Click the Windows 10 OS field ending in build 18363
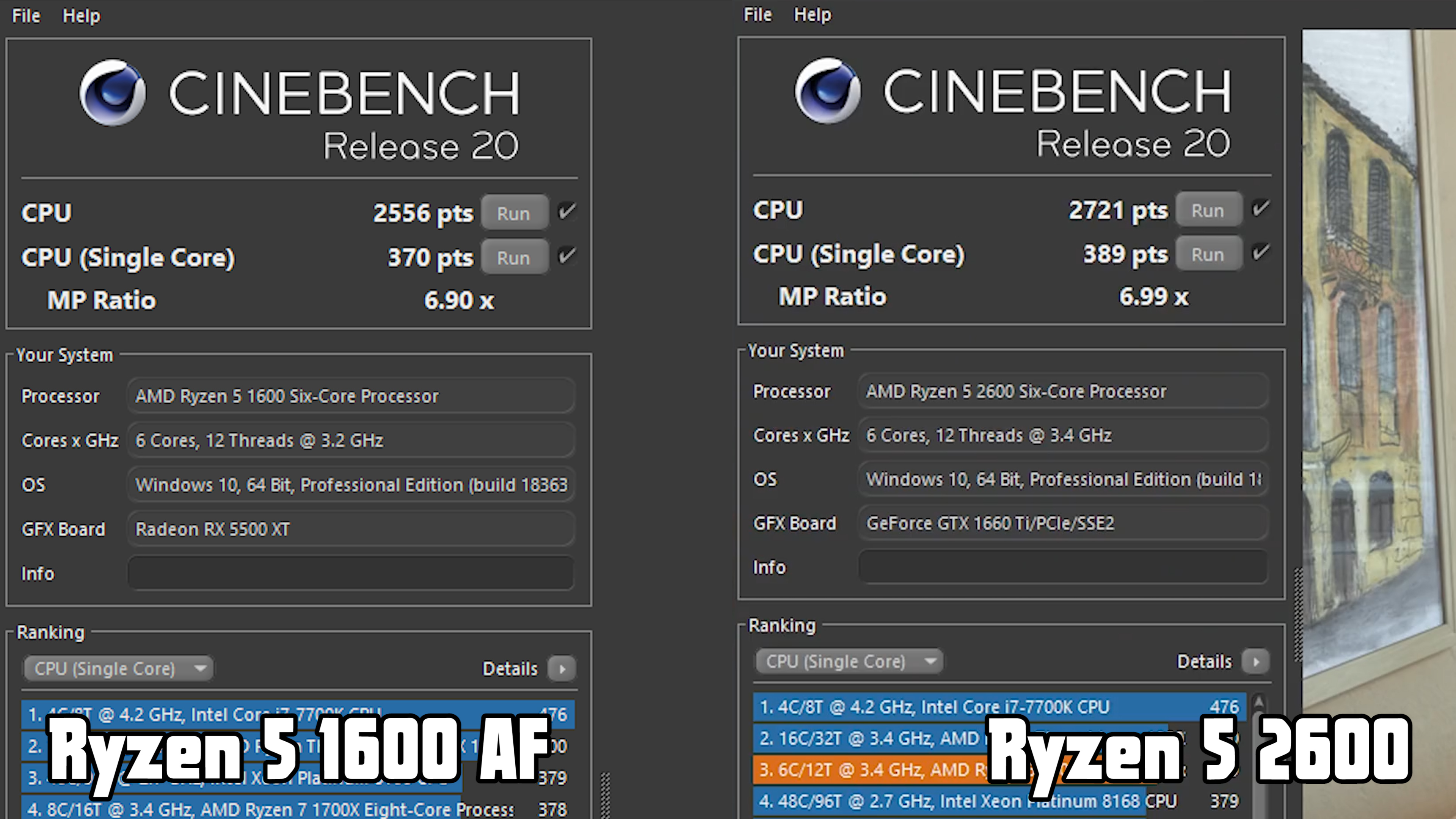The image size is (1456, 819). (351, 485)
